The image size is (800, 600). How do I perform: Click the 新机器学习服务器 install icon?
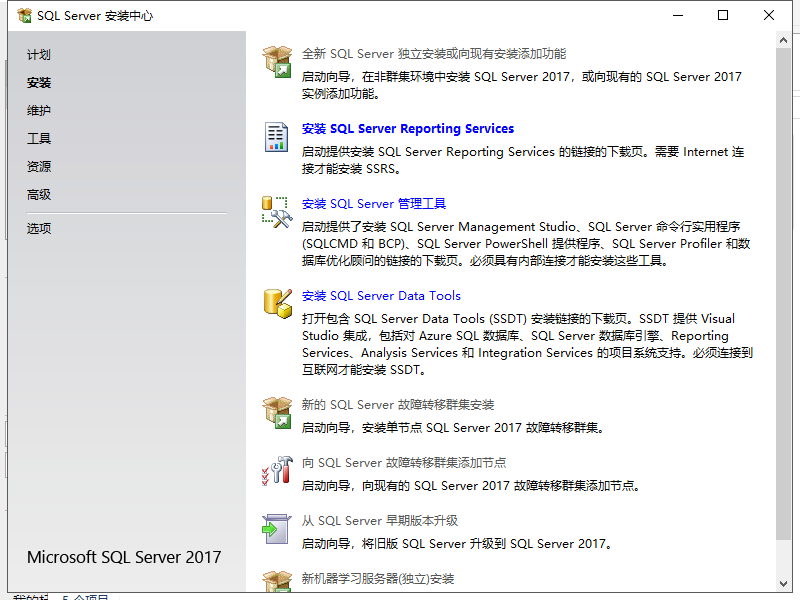[x=277, y=582]
